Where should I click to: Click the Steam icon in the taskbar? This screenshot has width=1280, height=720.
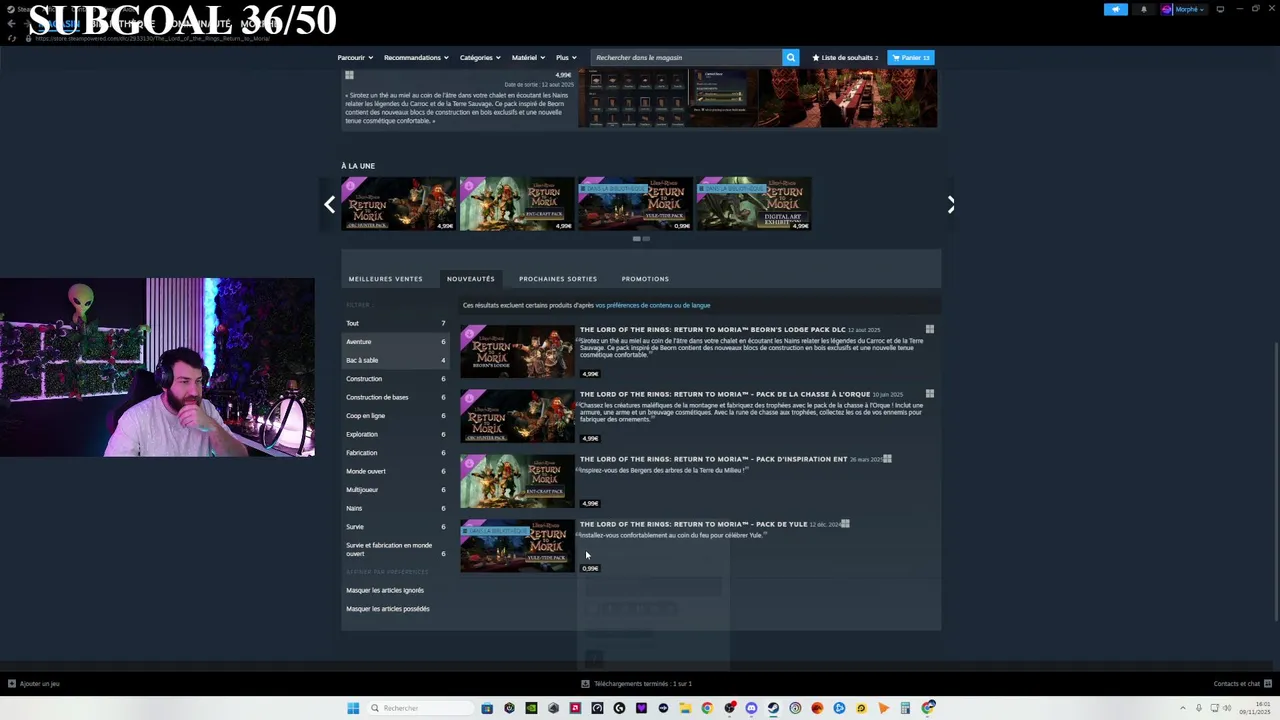pos(773,708)
